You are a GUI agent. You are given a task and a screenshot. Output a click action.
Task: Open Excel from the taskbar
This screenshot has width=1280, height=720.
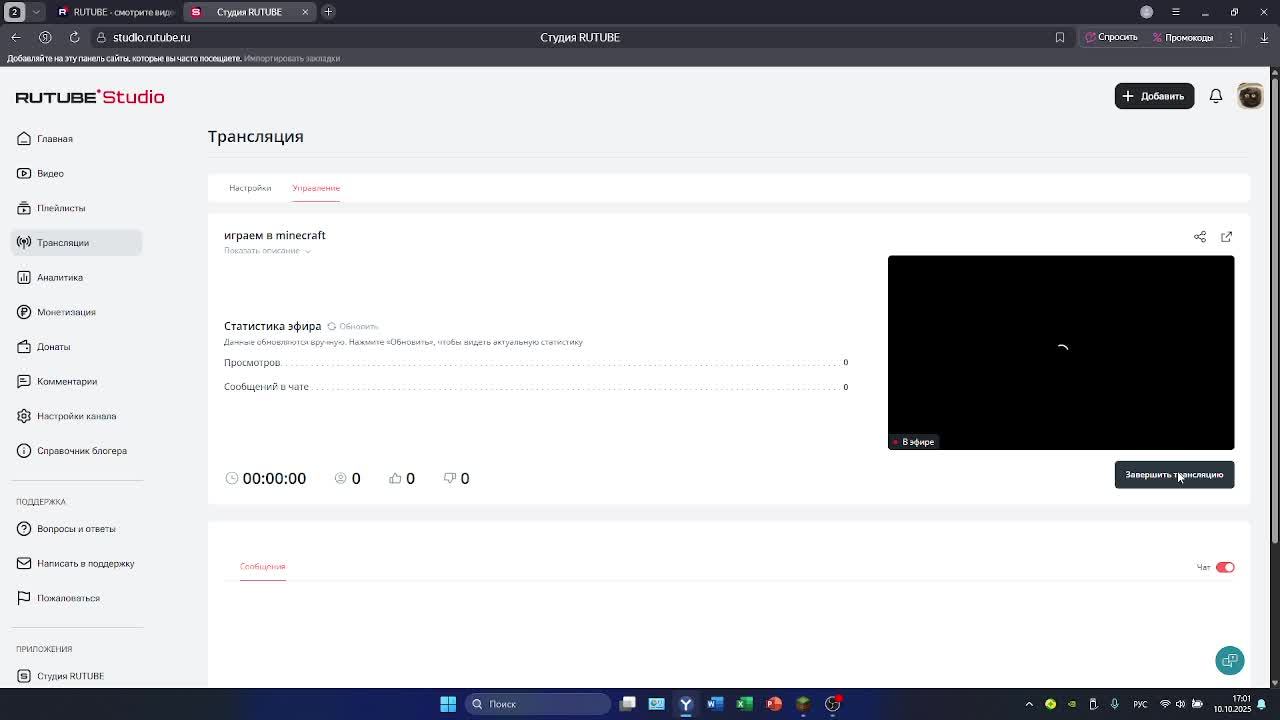(x=745, y=704)
